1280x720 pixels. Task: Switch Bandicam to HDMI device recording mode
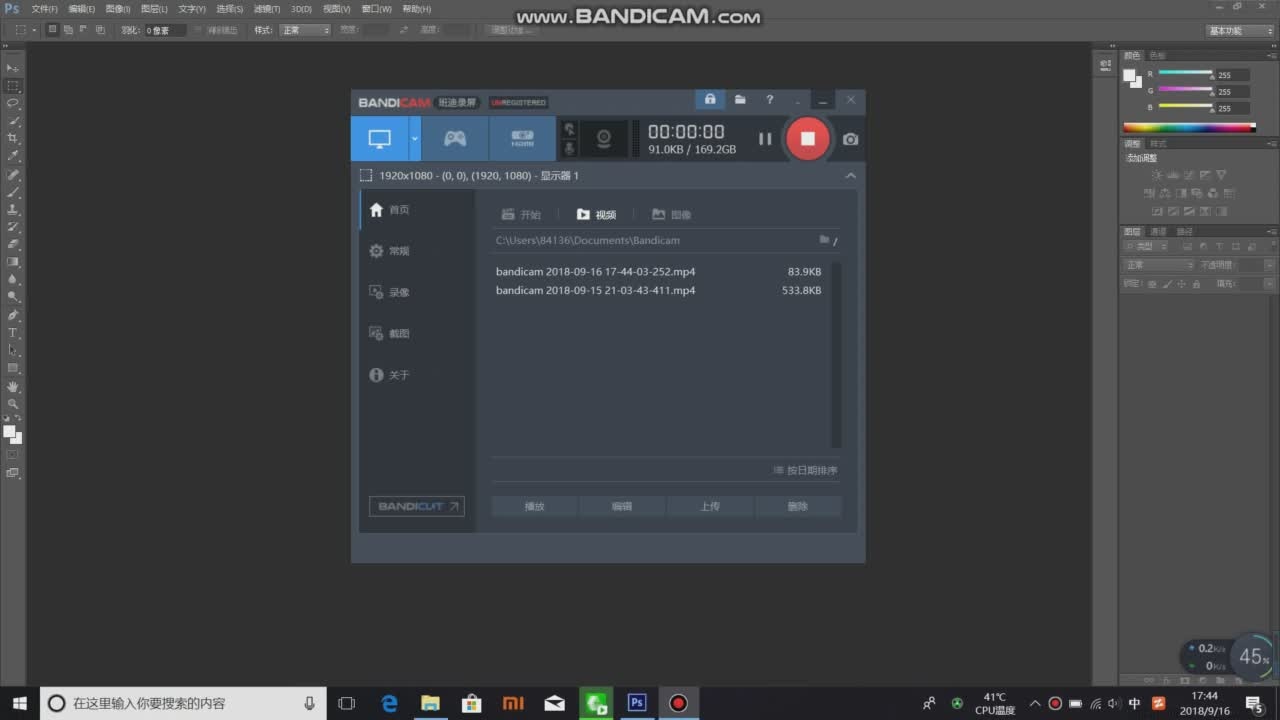pos(522,139)
